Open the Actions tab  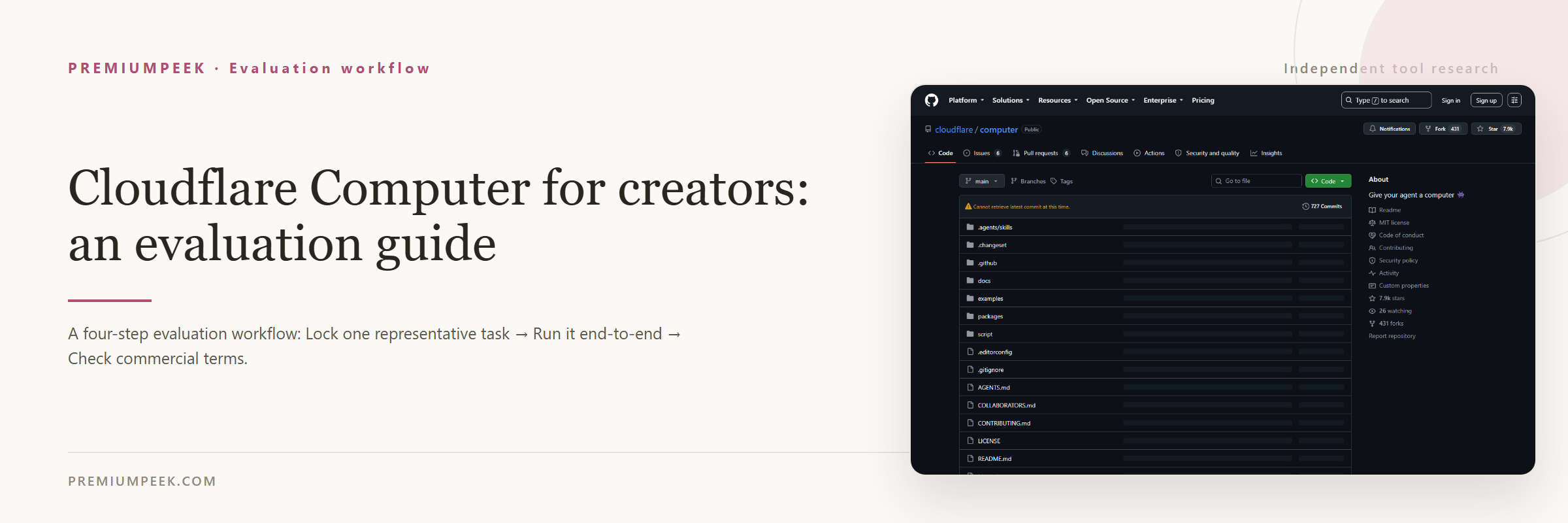(x=1149, y=153)
